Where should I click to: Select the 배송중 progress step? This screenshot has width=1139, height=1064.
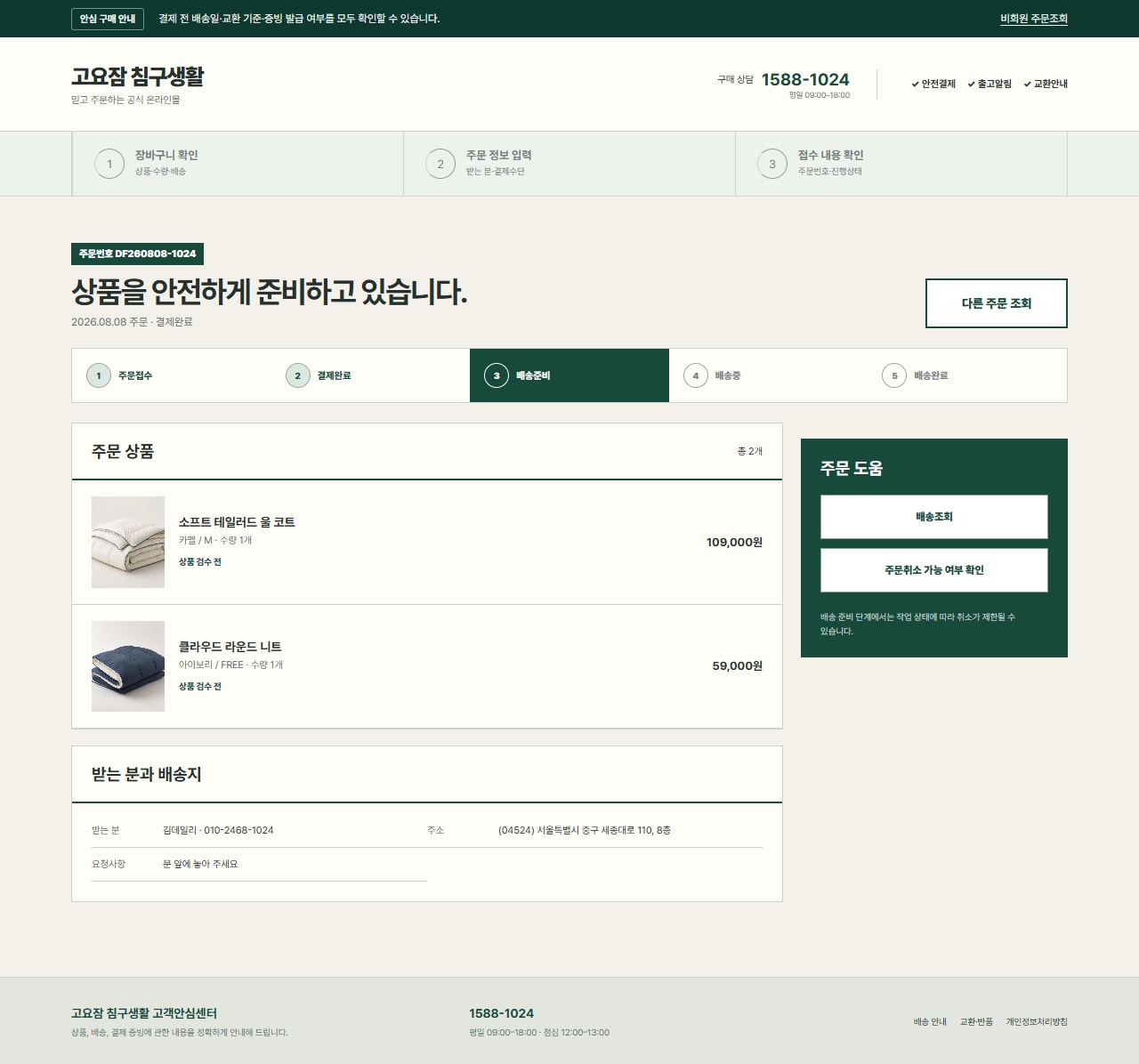pyautogui.click(x=768, y=375)
